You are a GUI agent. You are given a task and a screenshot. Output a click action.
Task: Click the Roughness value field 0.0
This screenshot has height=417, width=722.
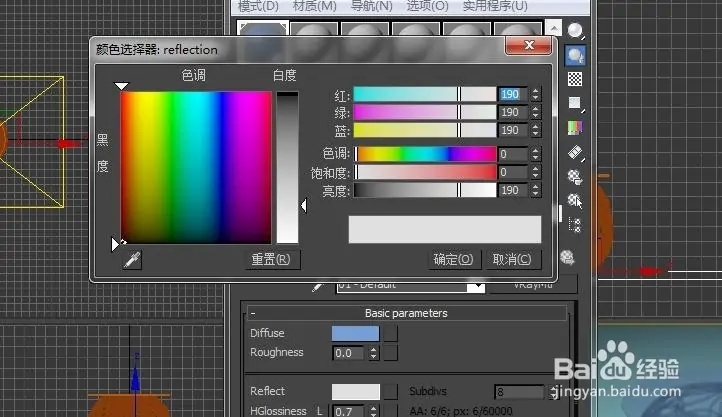(x=350, y=353)
